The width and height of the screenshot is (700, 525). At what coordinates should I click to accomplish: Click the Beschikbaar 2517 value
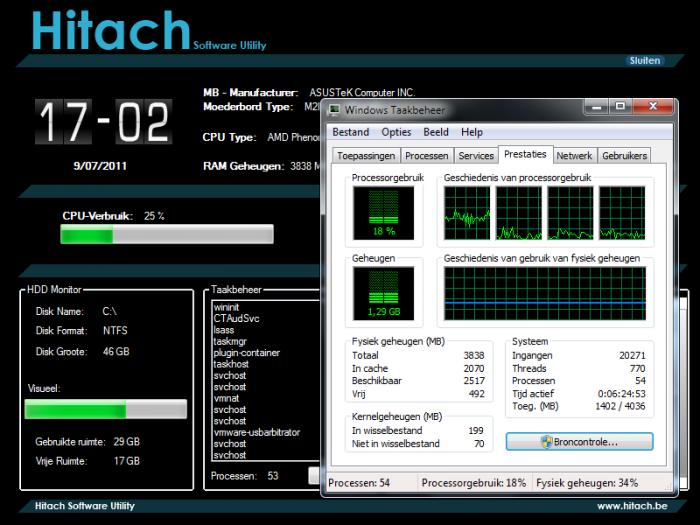pos(474,381)
